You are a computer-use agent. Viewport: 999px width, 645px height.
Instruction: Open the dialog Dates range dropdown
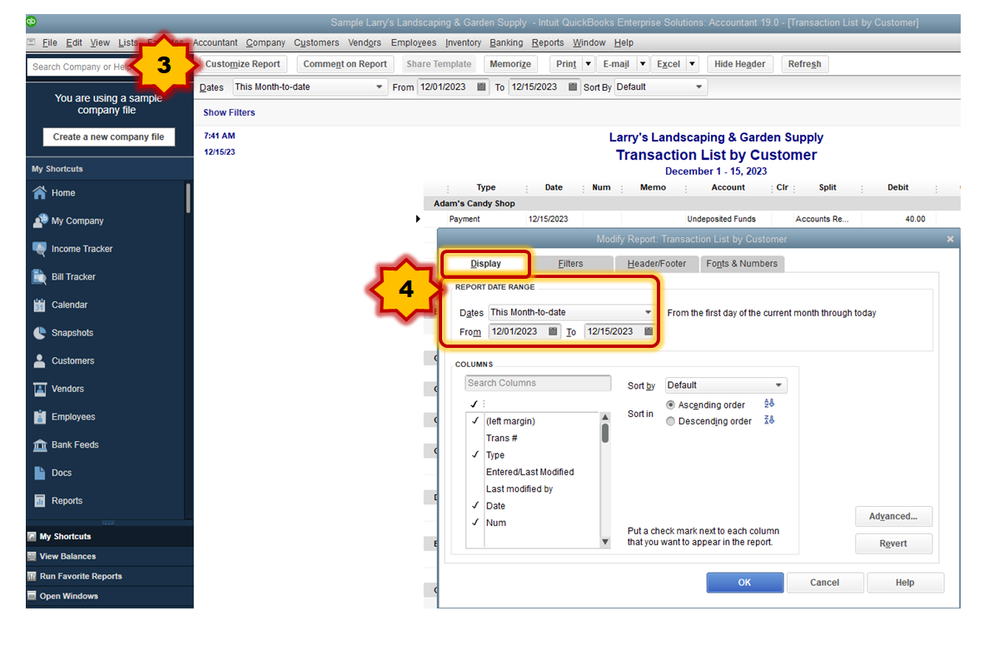(x=571, y=312)
